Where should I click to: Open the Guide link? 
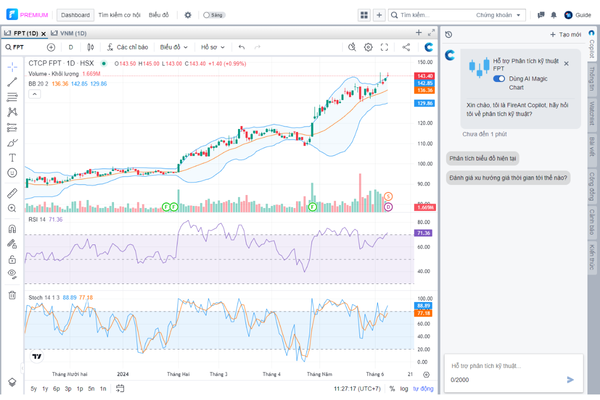[x=578, y=15]
